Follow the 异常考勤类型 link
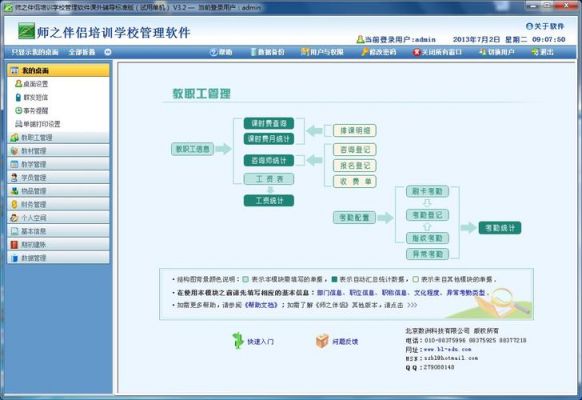 coord(466,293)
